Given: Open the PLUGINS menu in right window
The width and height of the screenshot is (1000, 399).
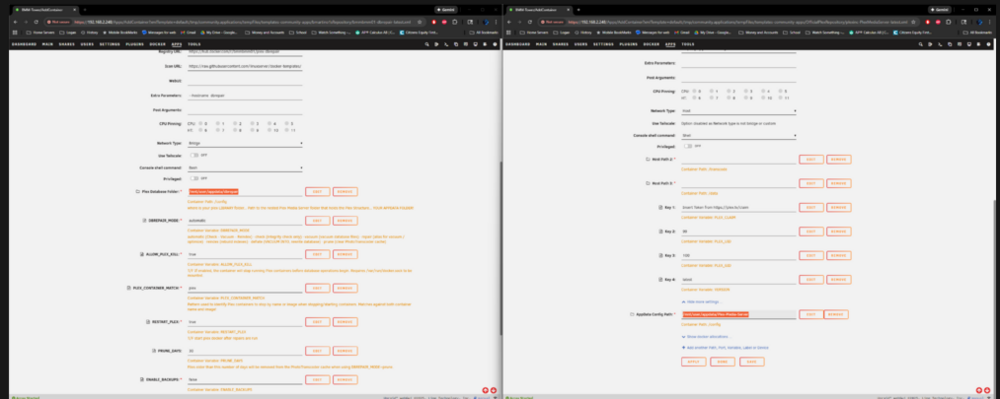Looking at the screenshot, I should coord(628,44).
